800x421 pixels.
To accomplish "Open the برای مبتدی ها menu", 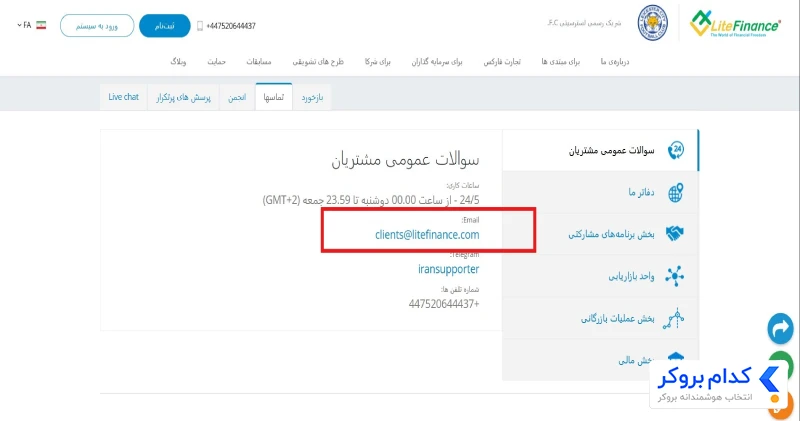I will [x=561, y=62].
